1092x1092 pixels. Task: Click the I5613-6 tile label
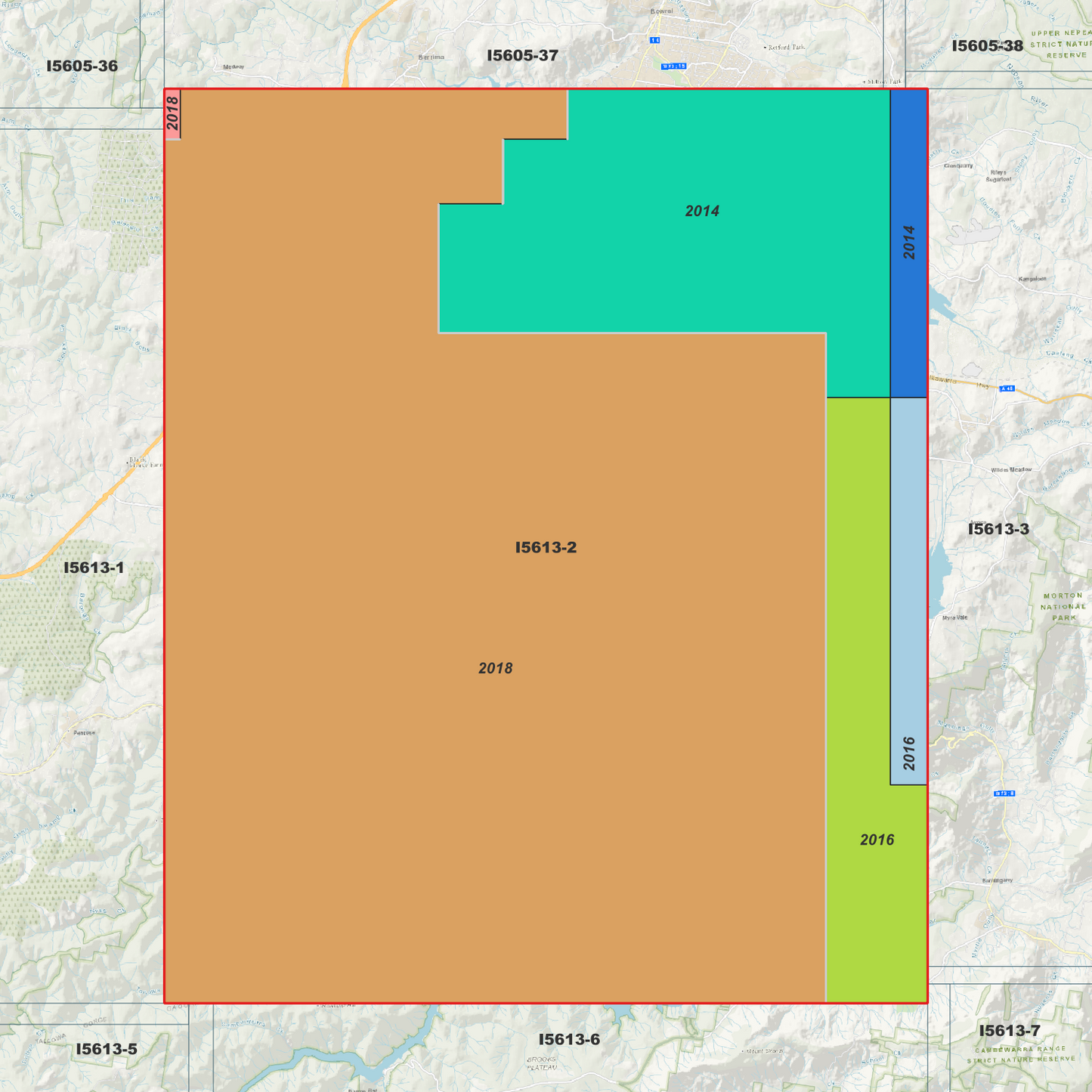[570, 1039]
